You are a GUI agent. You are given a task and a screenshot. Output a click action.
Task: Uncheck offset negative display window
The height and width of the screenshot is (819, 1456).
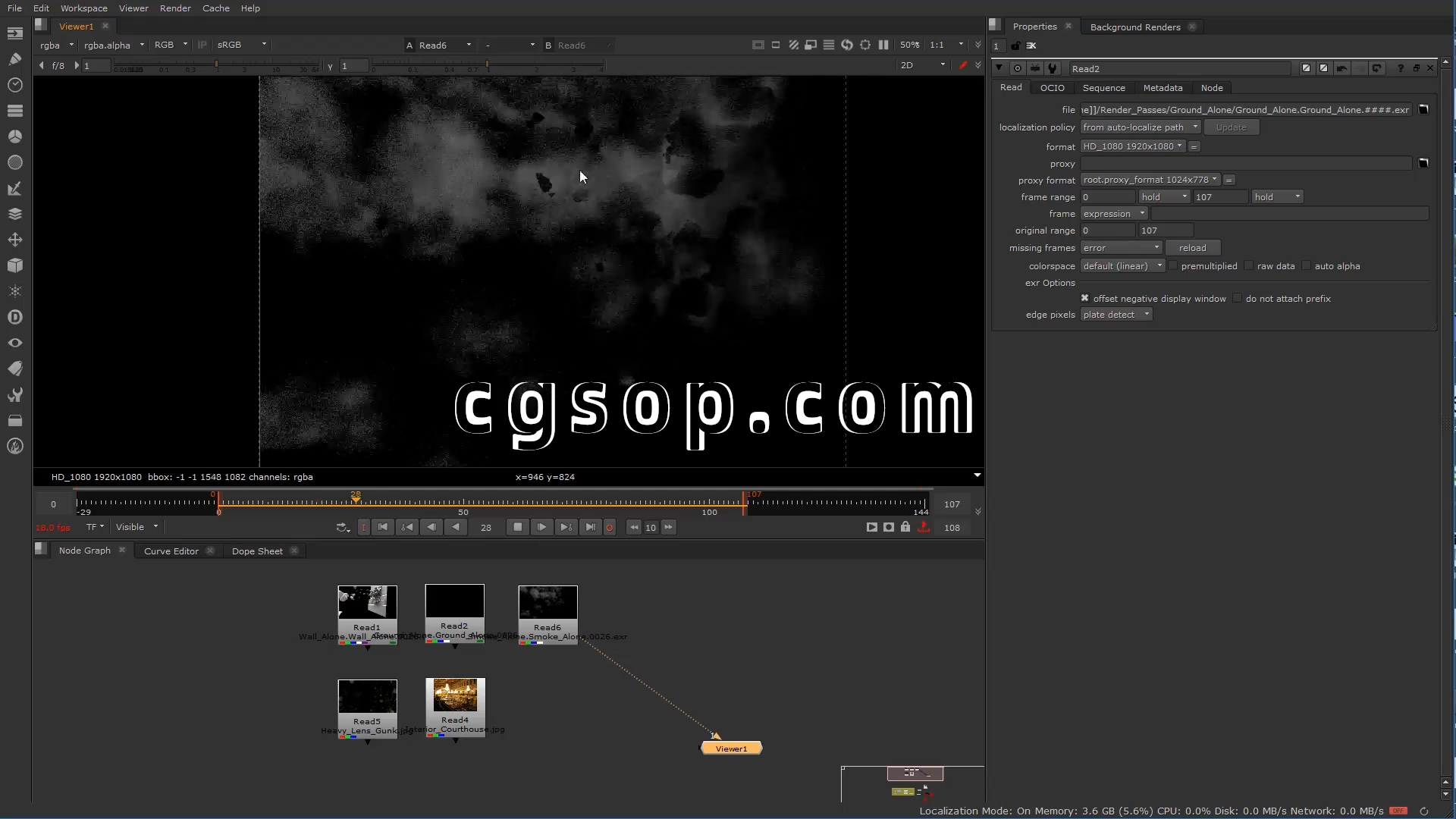(1084, 299)
